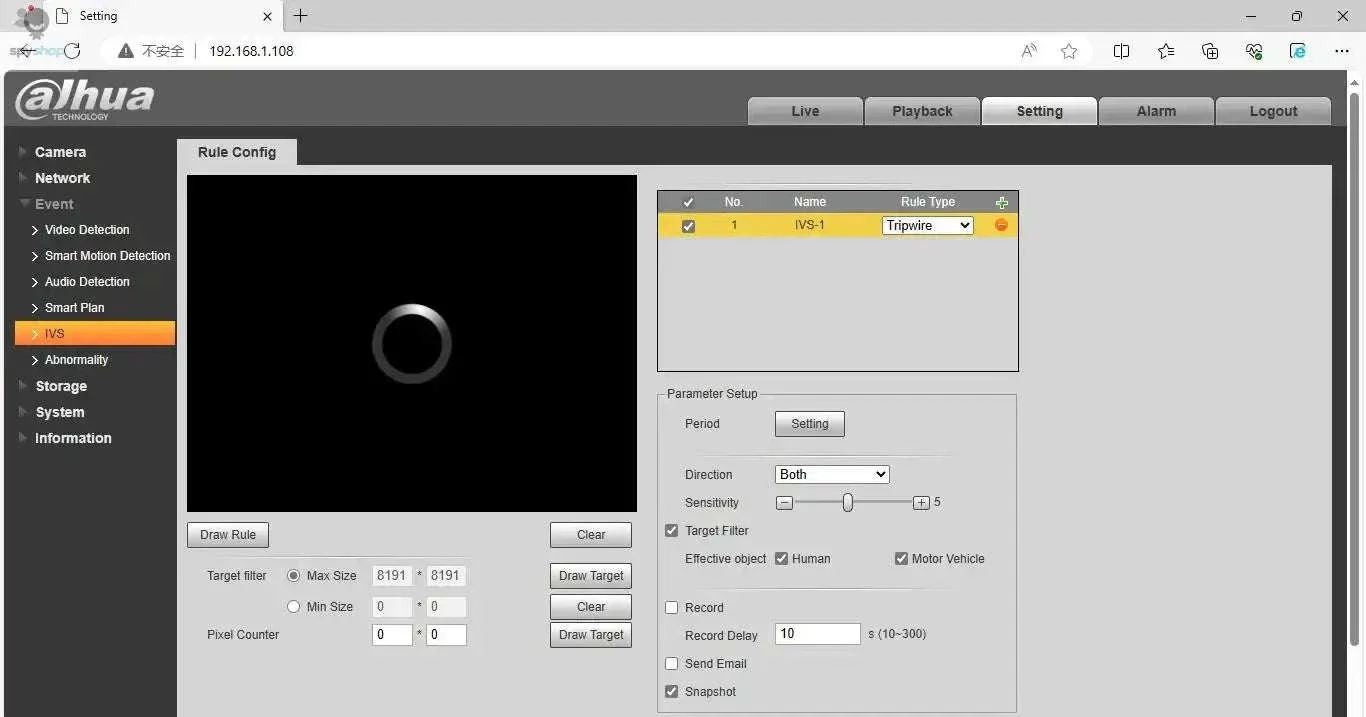Select the Max Size radio button
Screen dimensions: 1366x717
pyautogui.click(x=294, y=576)
